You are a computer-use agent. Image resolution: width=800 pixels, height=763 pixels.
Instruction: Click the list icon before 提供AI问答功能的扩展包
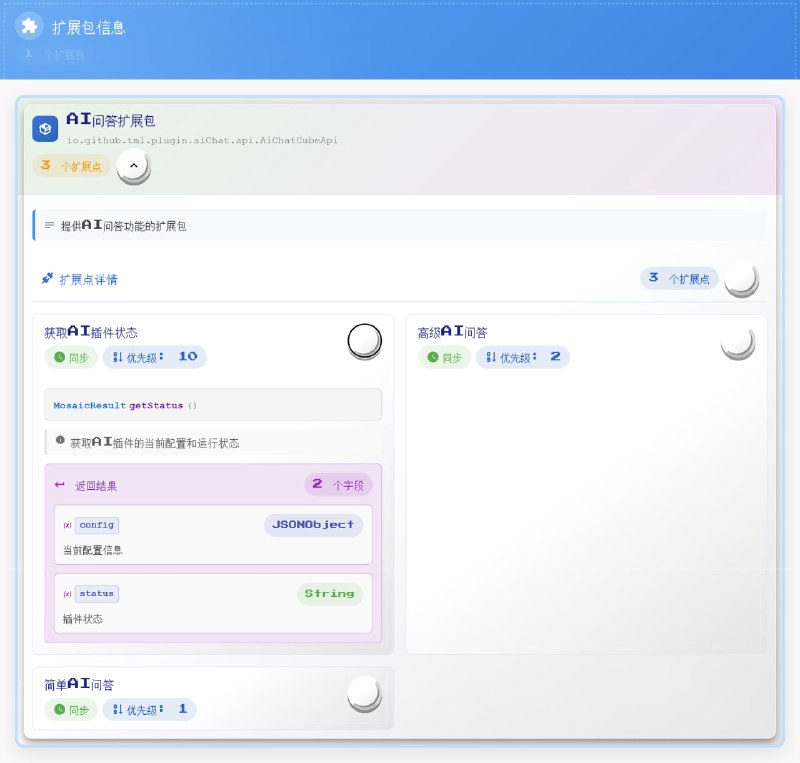point(47,225)
